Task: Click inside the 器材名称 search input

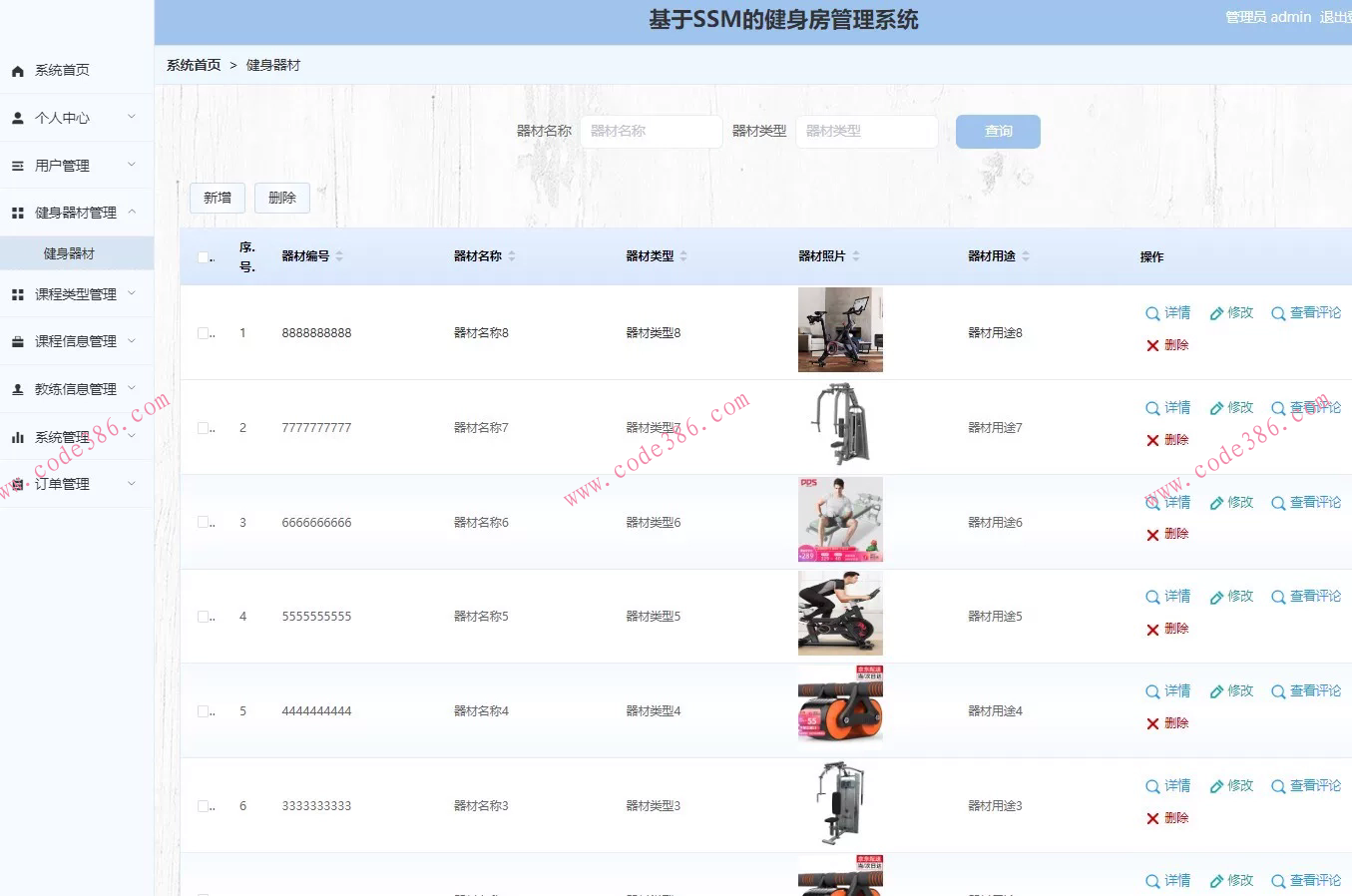Action: coord(651,131)
